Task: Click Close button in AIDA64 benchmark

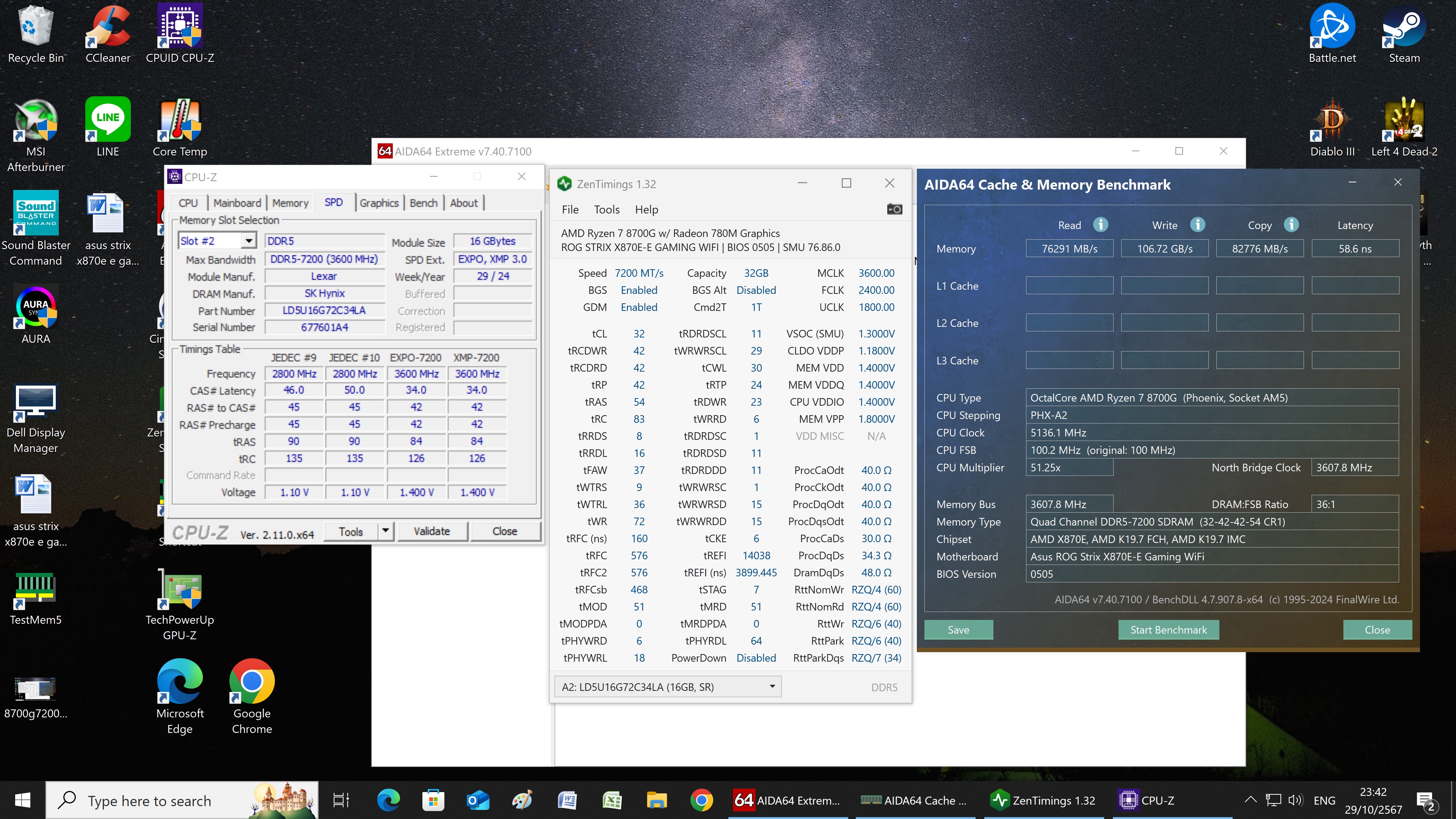Action: 1377,629
